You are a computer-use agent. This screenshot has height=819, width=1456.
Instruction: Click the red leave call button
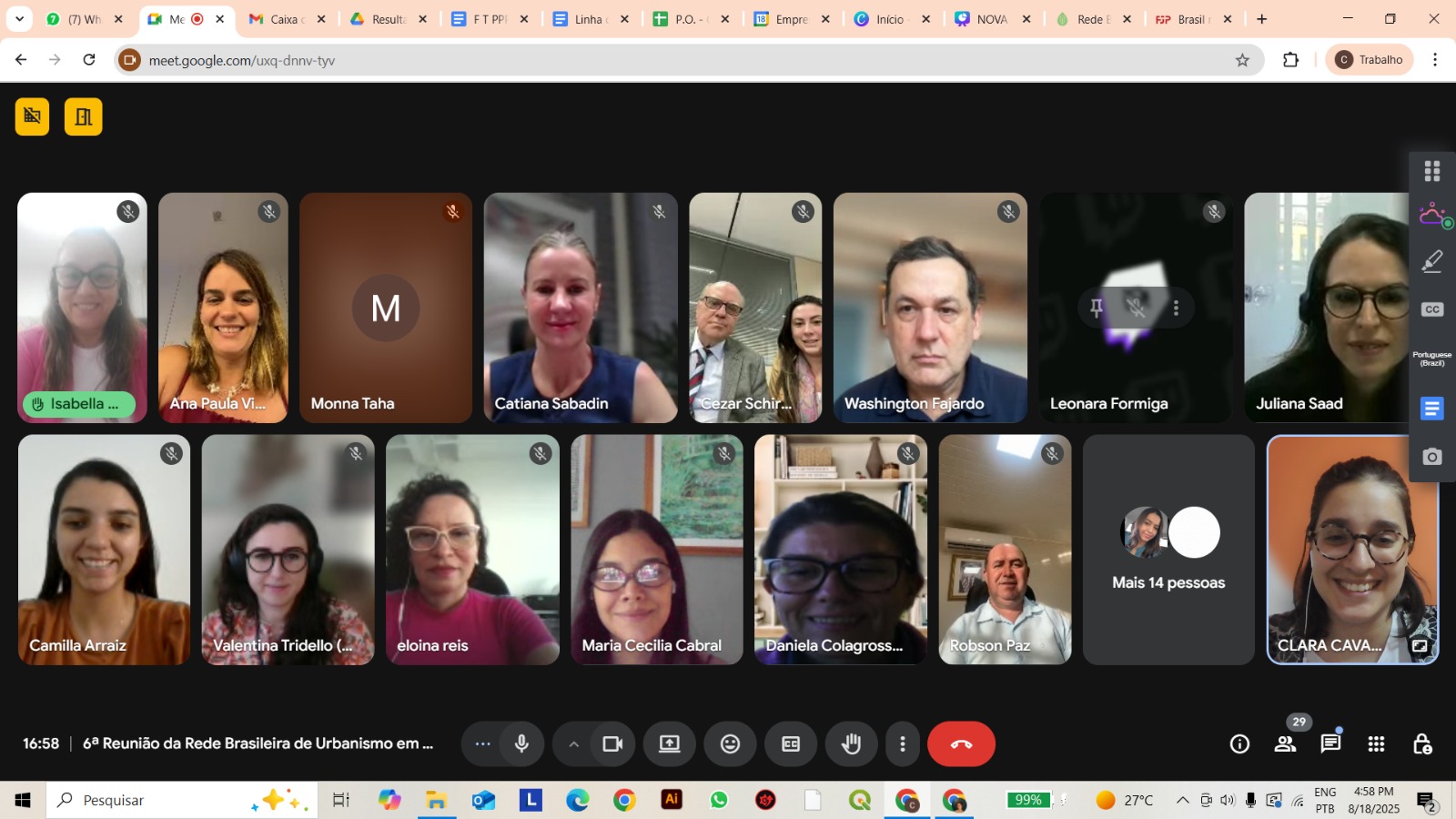click(961, 744)
